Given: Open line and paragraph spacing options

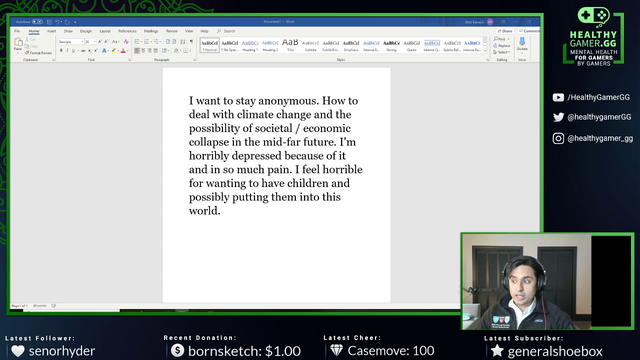Looking at the screenshot, I should pos(165,51).
